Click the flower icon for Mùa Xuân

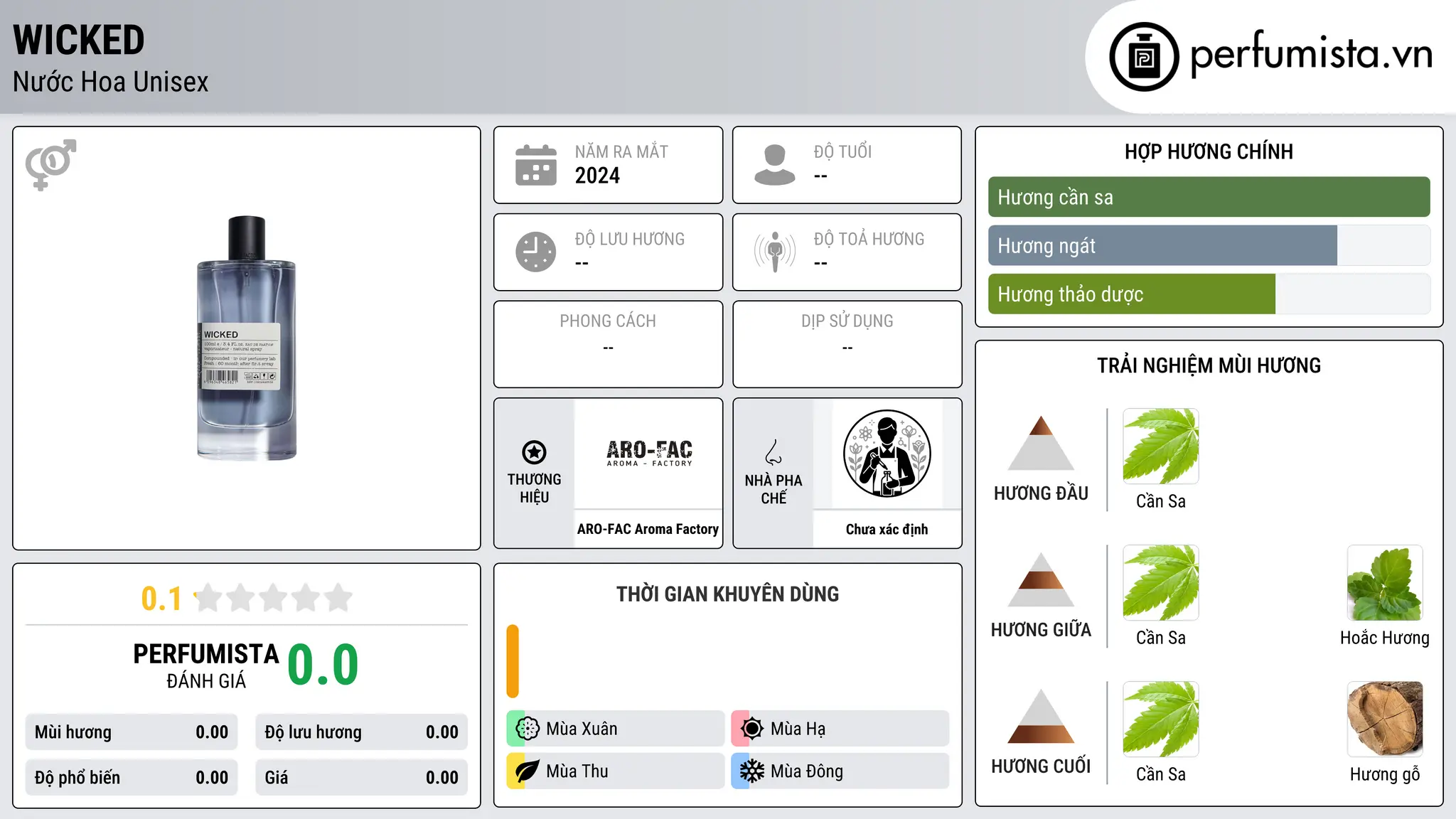pos(527,729)
